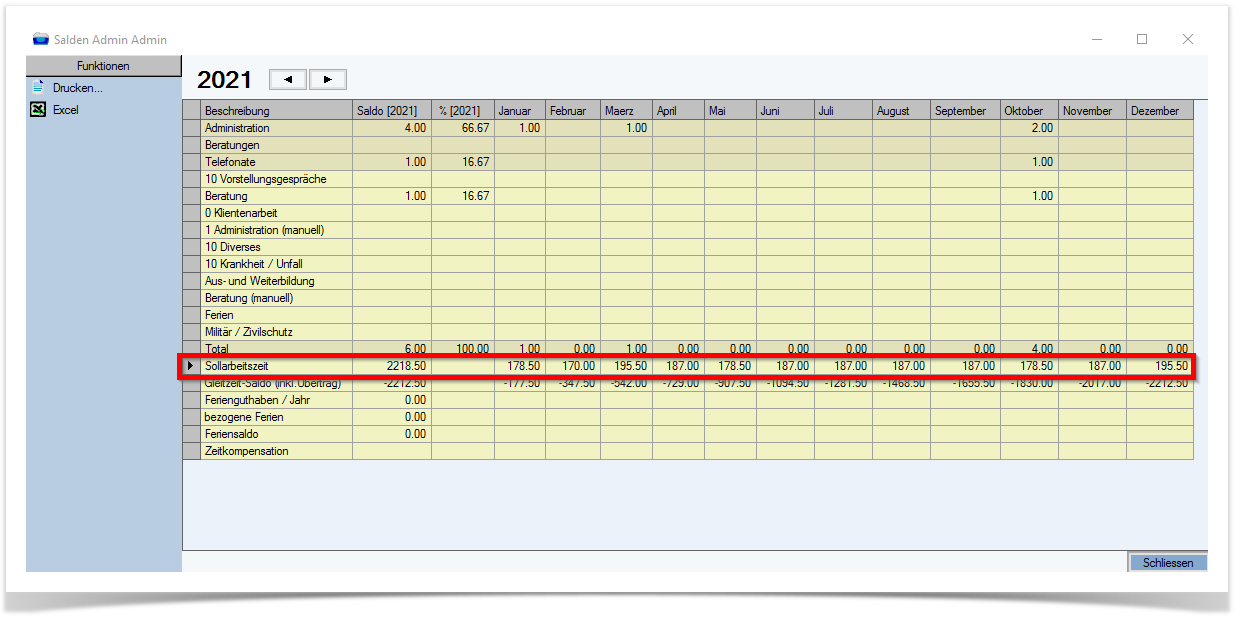Image resolution: width=1242 pixels, height=621 pixels.
Task: Click the Administration saldo value 4.00
Action: pos(415,128)
